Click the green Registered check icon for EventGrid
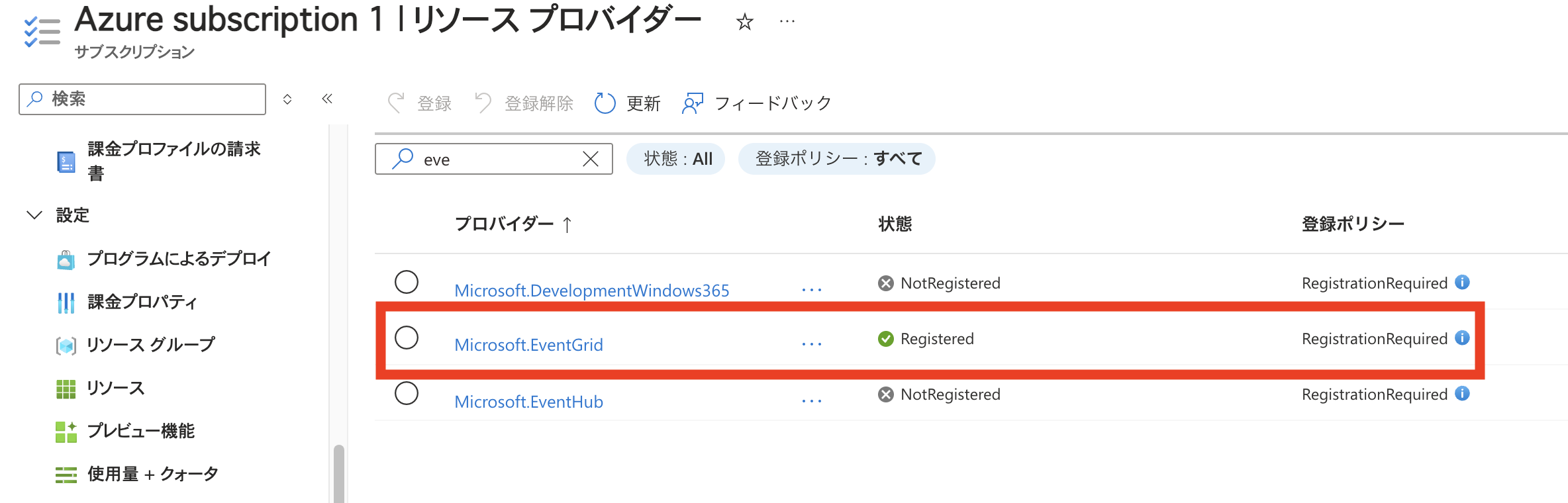1568x503 pixels. (886, 339)
